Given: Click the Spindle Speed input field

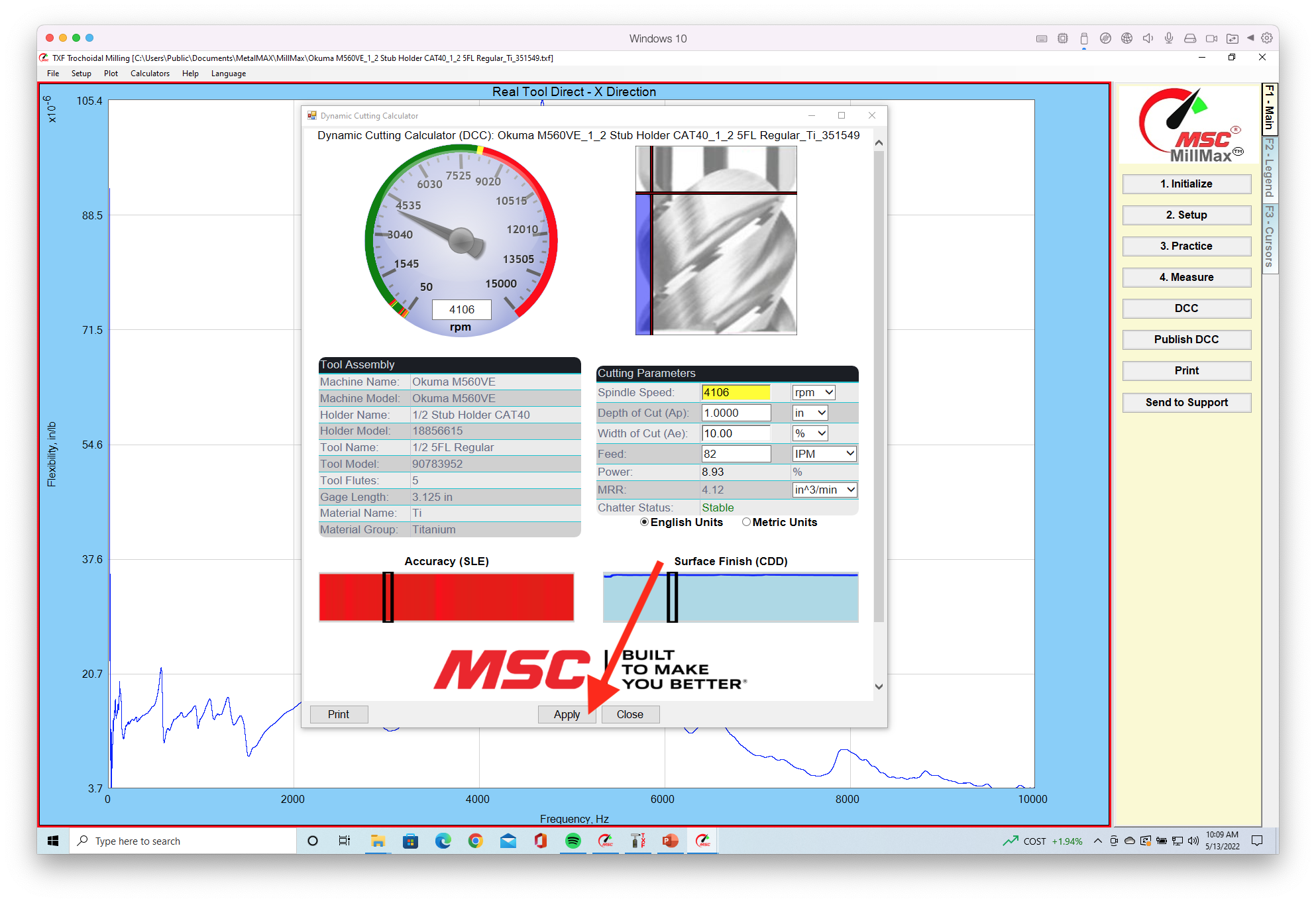Looking at the screenshot, I should (736, 392).
